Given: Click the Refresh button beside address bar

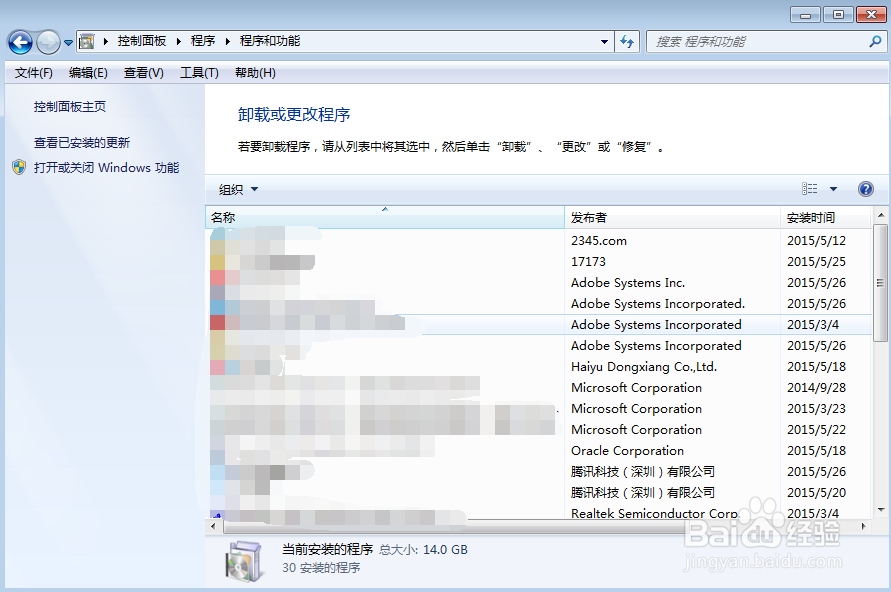Looking at the screenshot, I should tap(627, 41).
